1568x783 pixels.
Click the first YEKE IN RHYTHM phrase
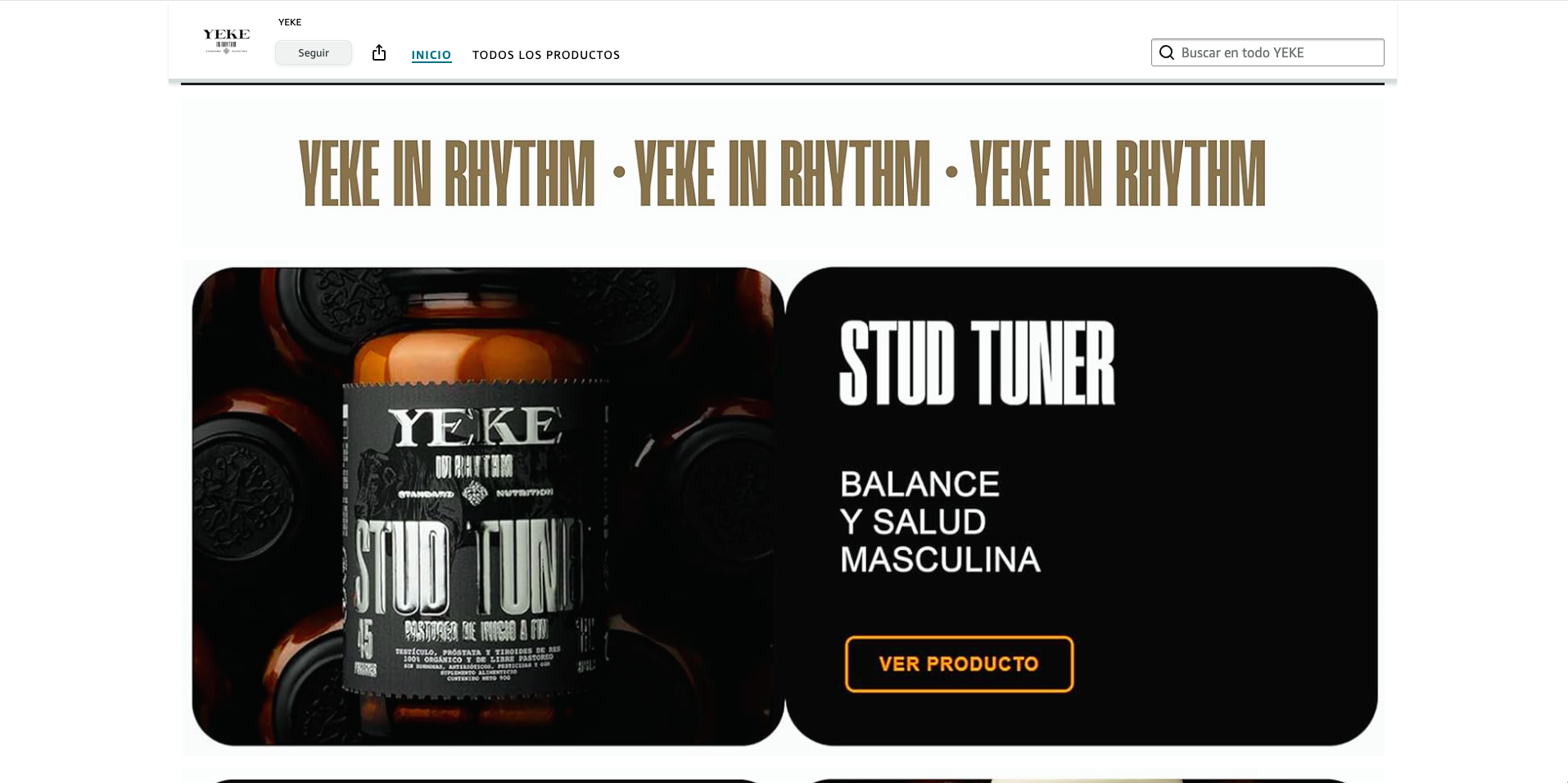[x=447, y=173]
